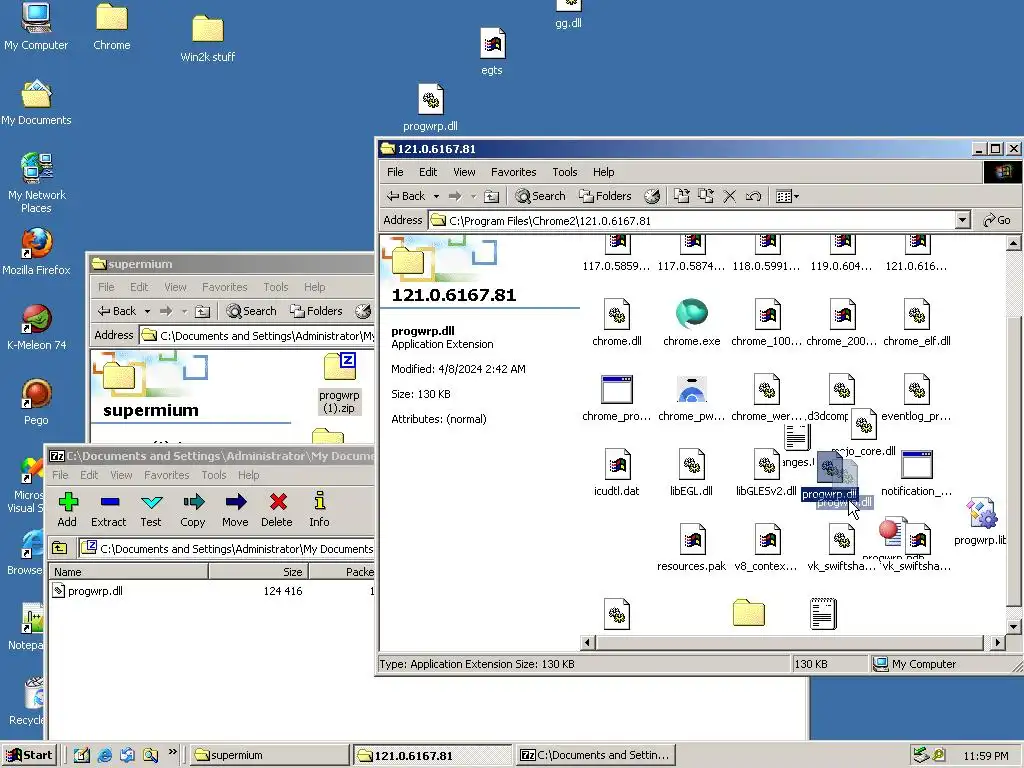
Task: Open the File menu in 121.0.6167.81
Action: point(395,172)
